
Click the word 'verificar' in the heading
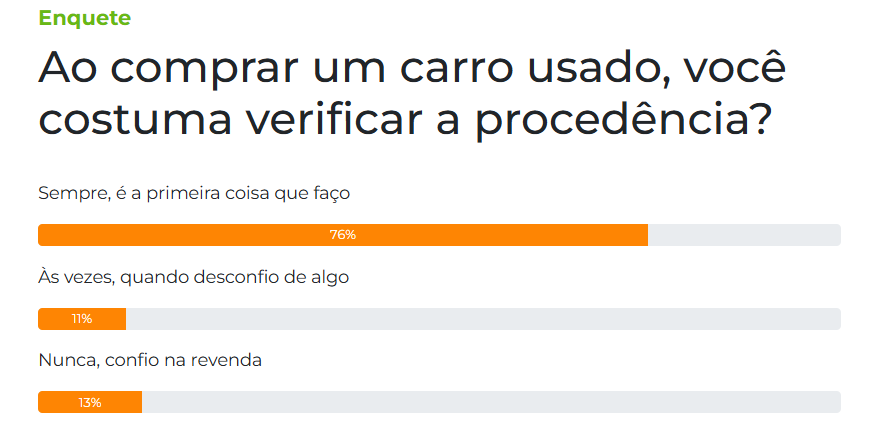333,119
